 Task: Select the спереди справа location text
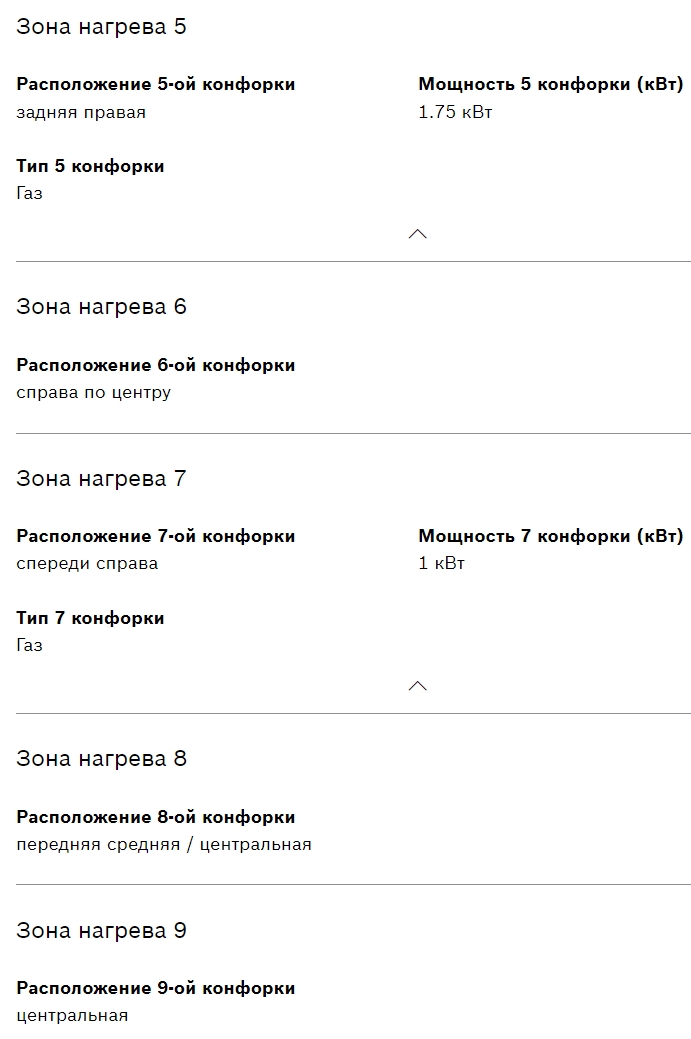87,563
